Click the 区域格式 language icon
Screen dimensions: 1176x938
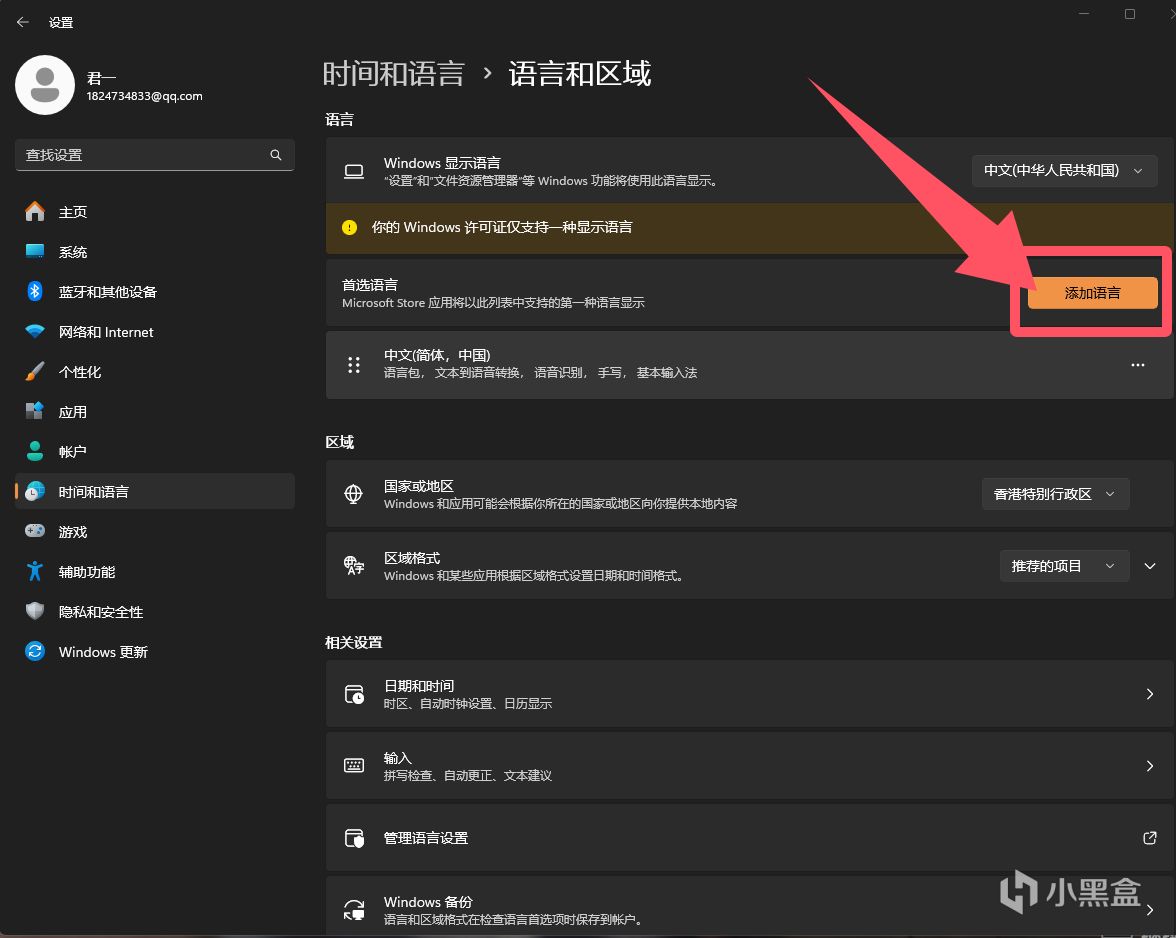(x=353, y=566)
